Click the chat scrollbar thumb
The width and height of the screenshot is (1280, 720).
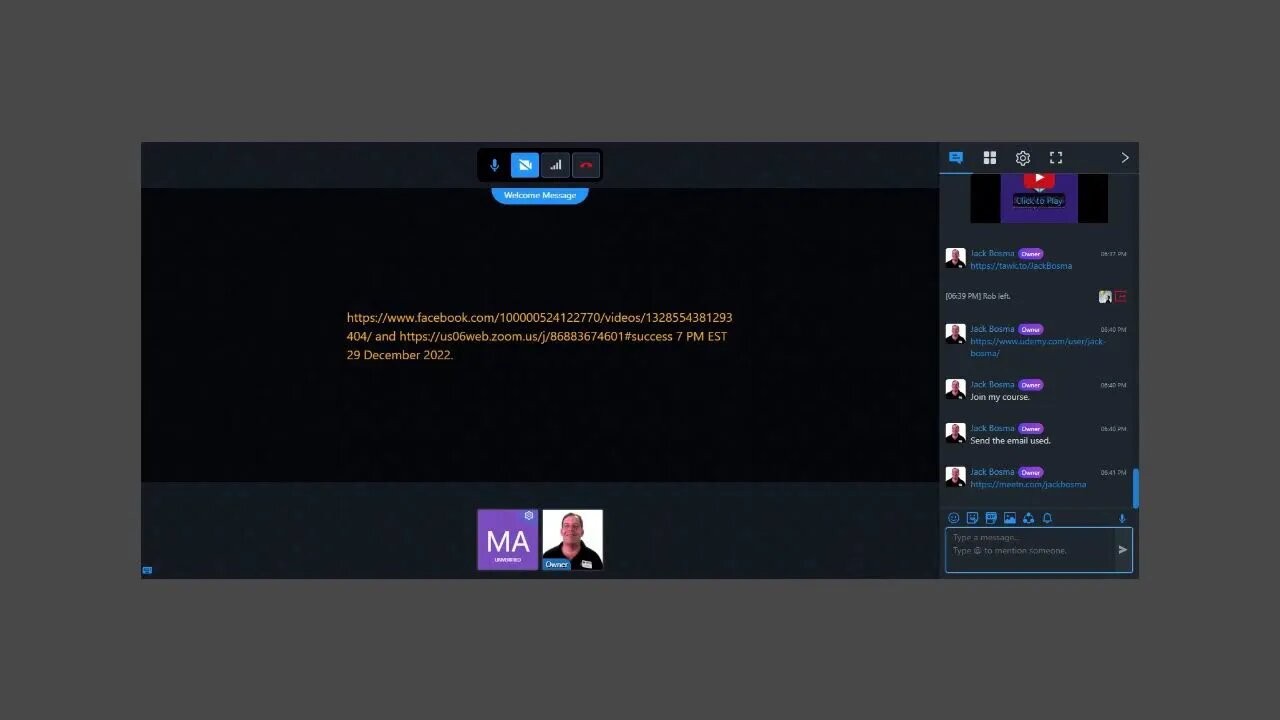point(1135,488)
